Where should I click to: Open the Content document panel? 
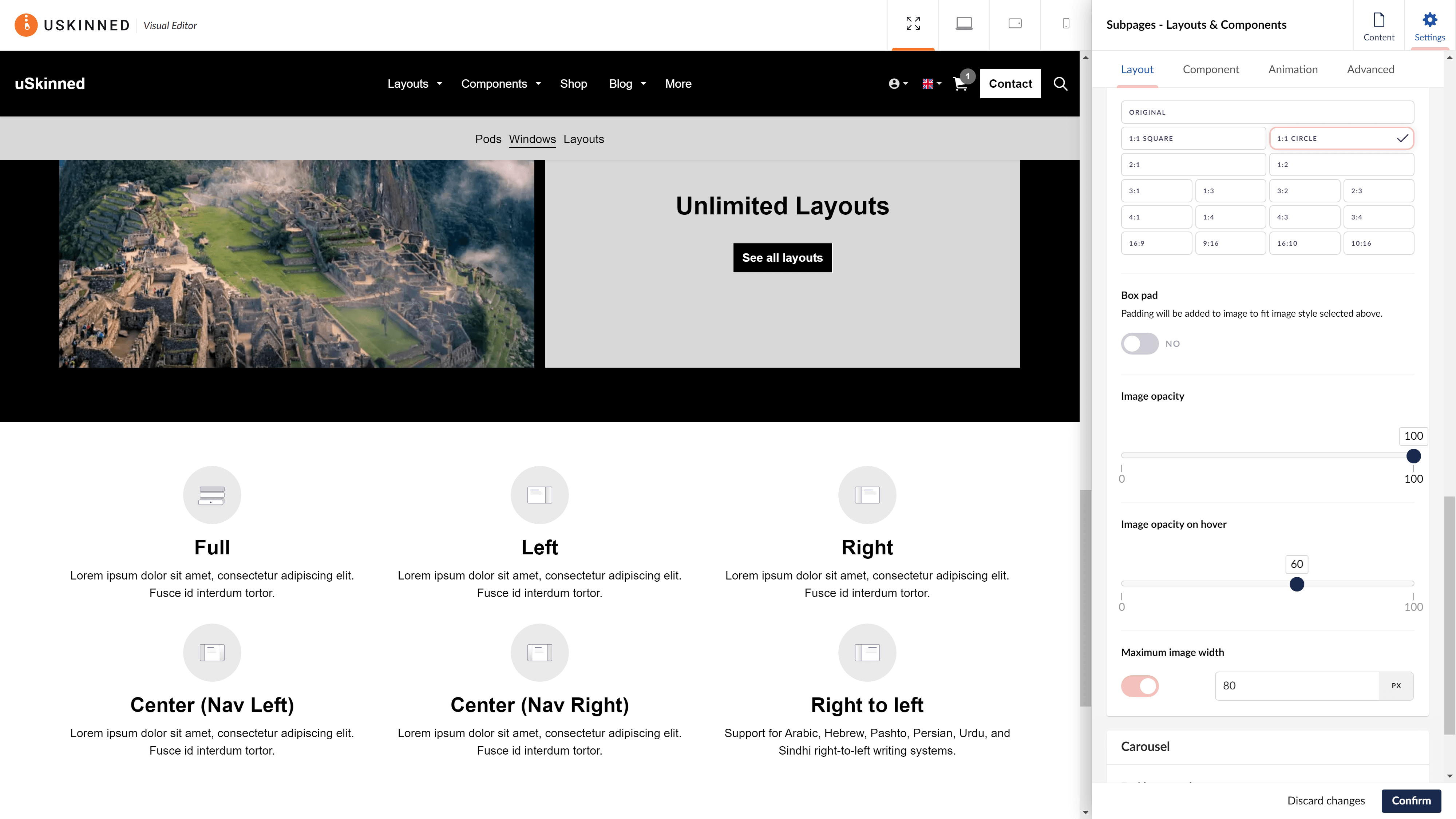[1378, 26]
